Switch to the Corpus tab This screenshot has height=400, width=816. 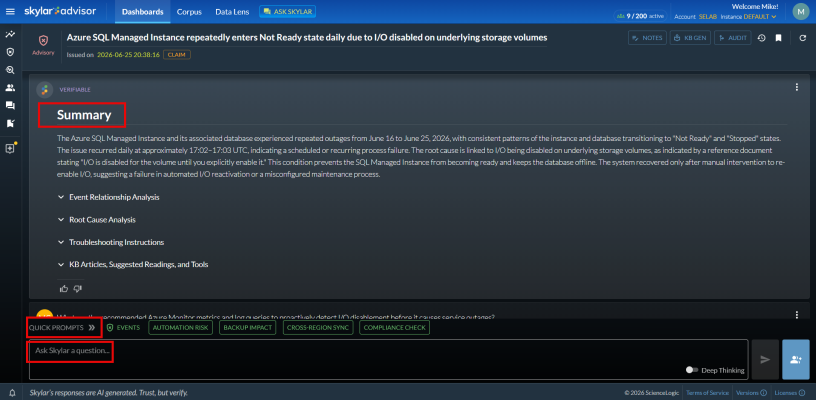coord(189,12)
